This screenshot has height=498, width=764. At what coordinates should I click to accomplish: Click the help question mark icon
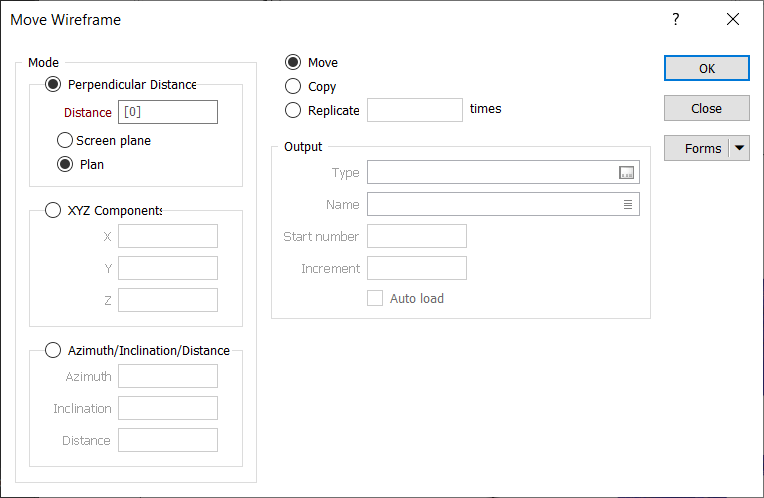pos(676,19)
